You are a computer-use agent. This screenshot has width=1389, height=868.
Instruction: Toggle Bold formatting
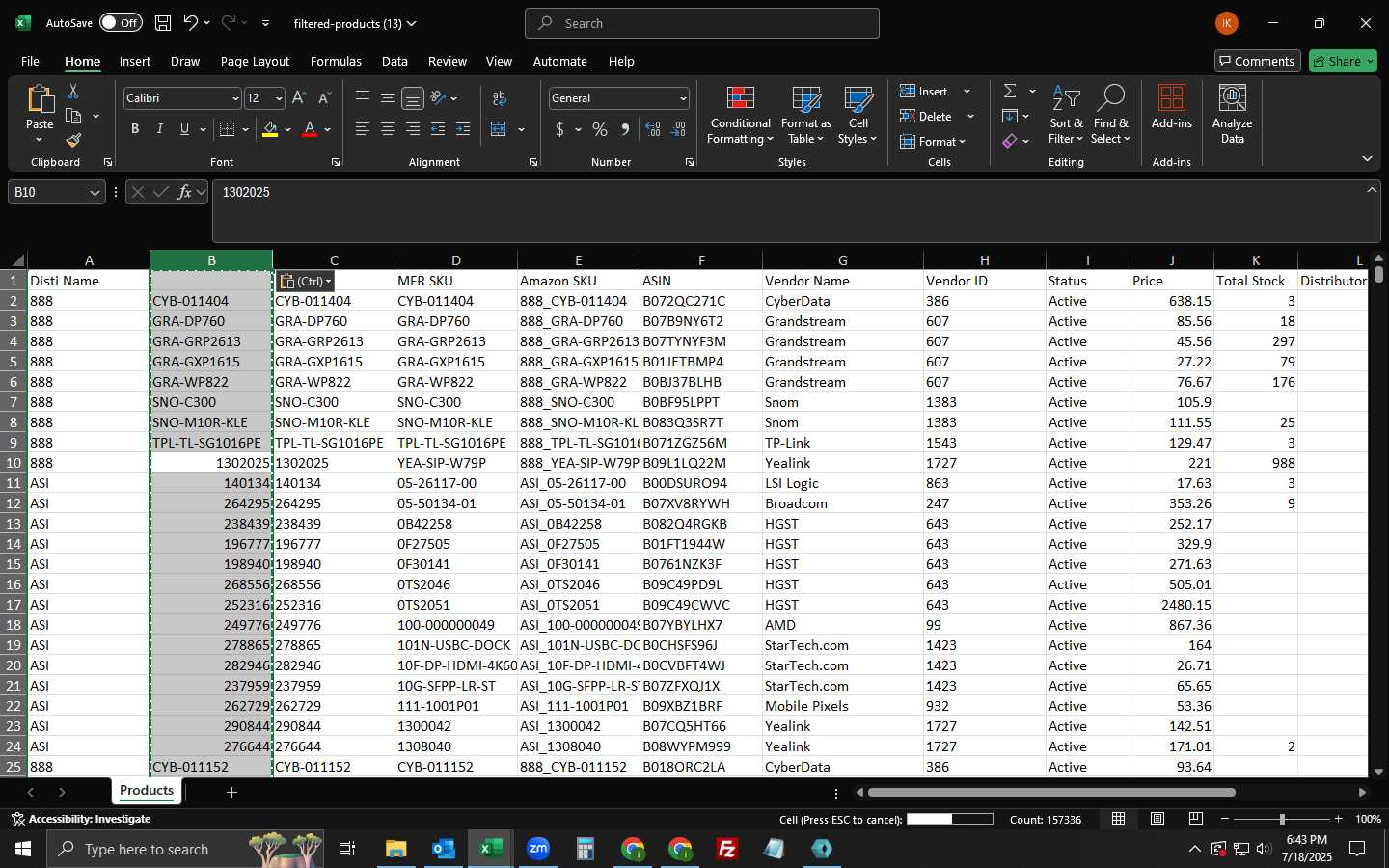click(135, 129)
